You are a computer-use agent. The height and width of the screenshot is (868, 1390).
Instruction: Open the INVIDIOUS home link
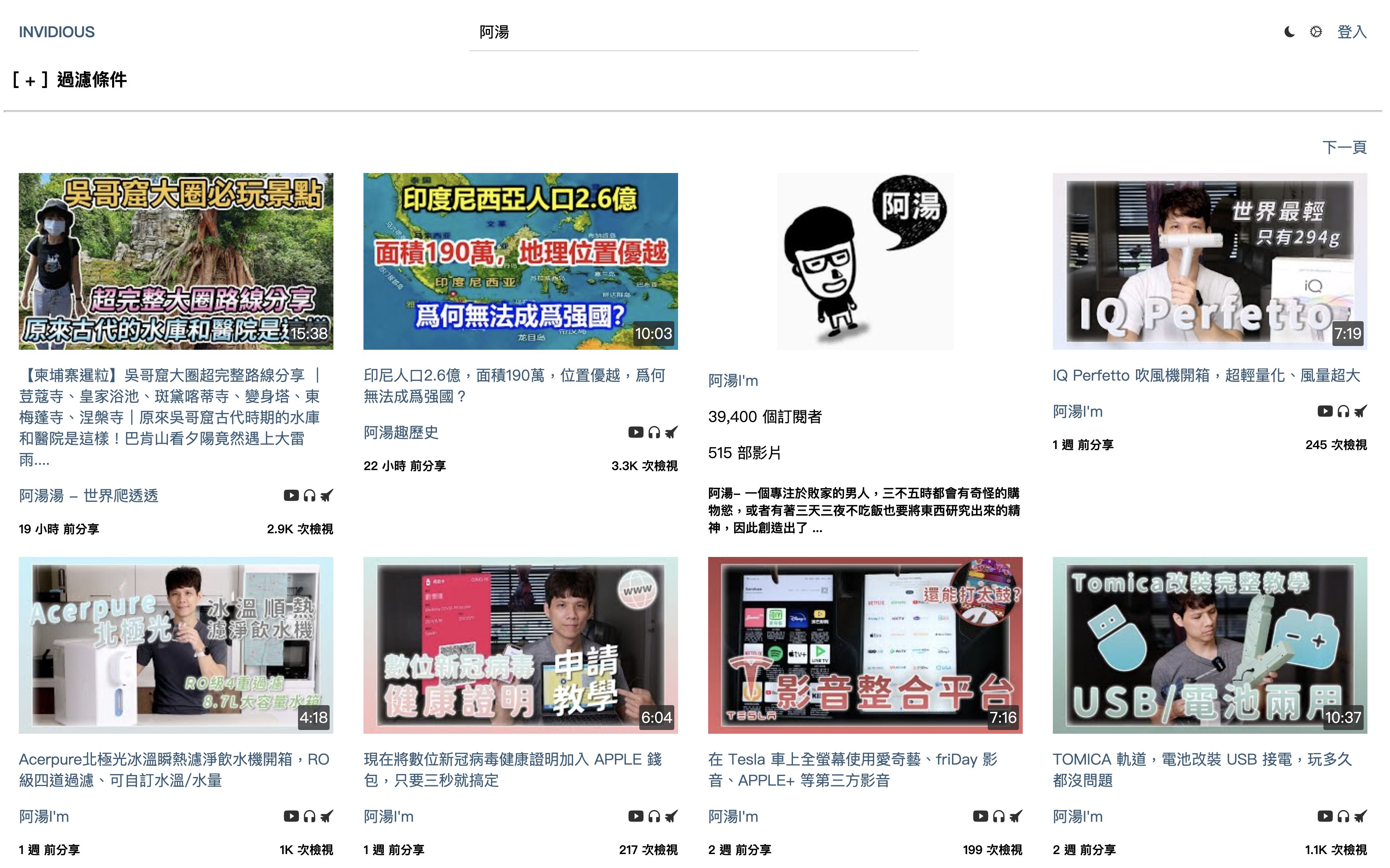click(56, 32)
